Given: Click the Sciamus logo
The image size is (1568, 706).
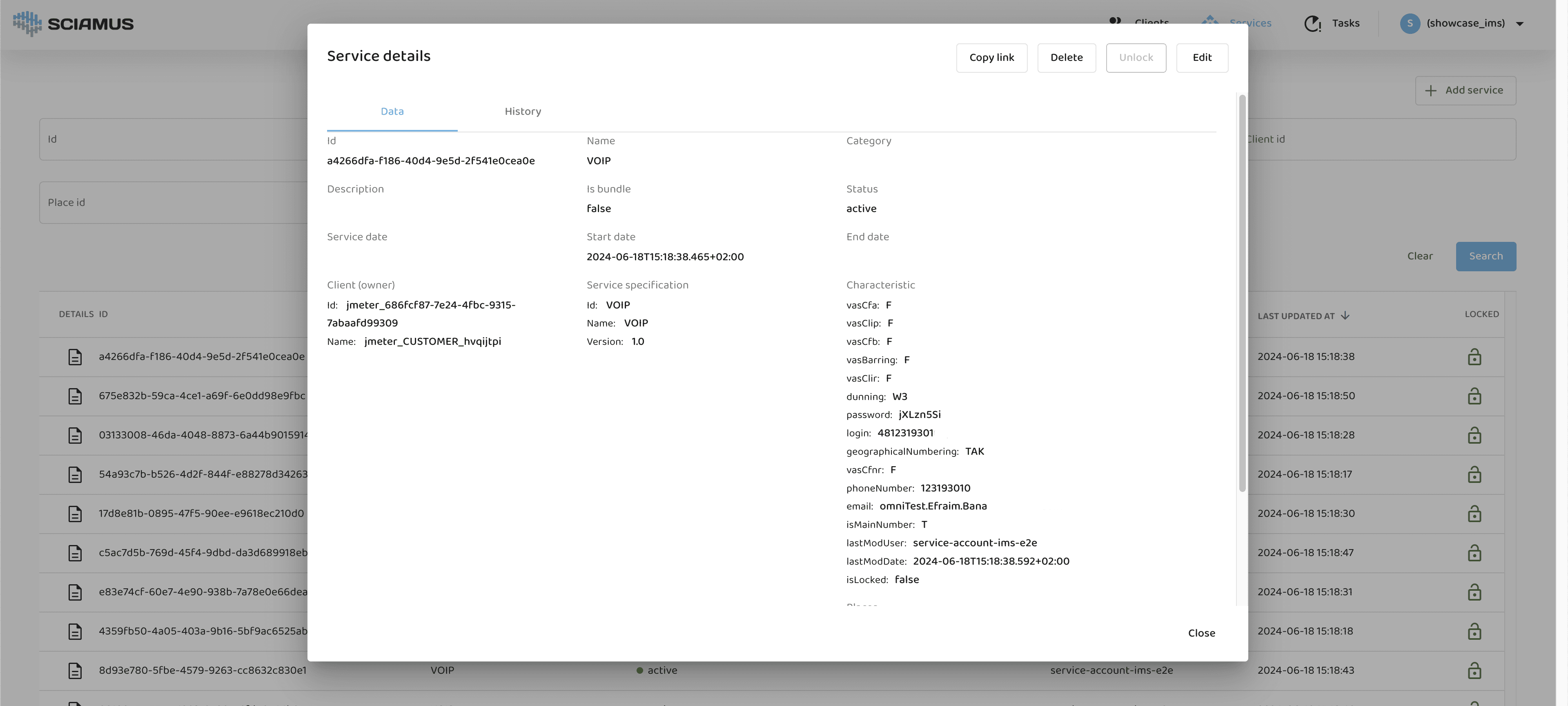Looking at the screenshot, I should coord(73,24).
